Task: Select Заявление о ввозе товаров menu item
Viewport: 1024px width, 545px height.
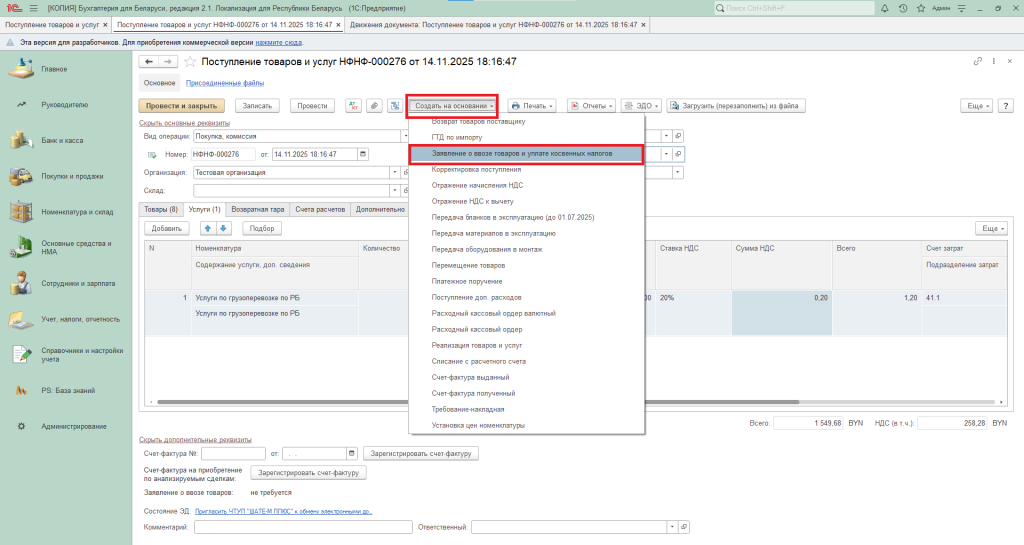Action: (x=525, y=154)
